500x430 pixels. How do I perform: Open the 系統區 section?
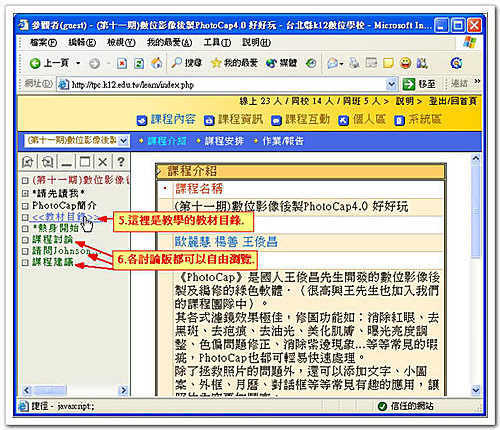tap(418, 119)
